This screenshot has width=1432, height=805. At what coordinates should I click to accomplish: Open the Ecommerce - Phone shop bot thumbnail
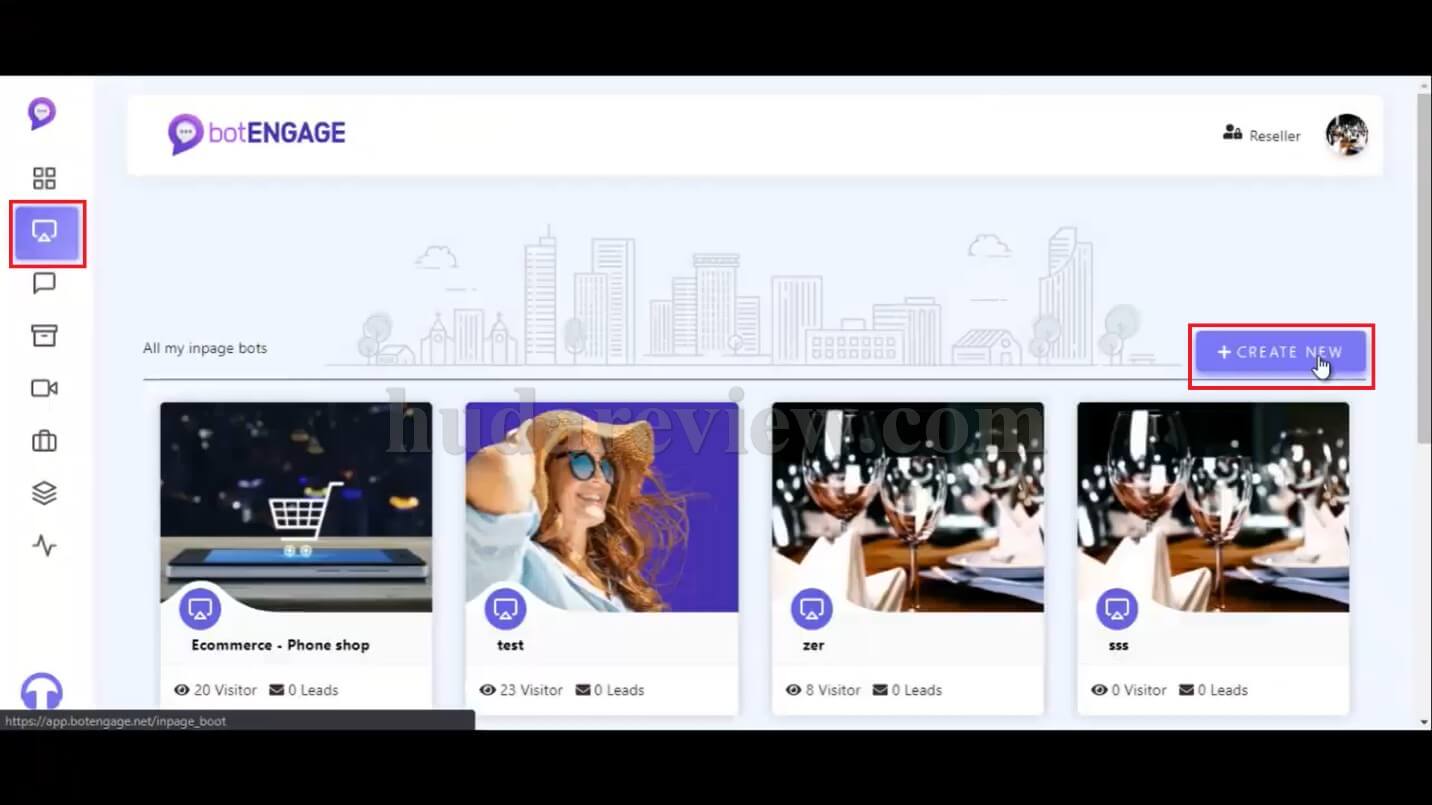point(296,507)
